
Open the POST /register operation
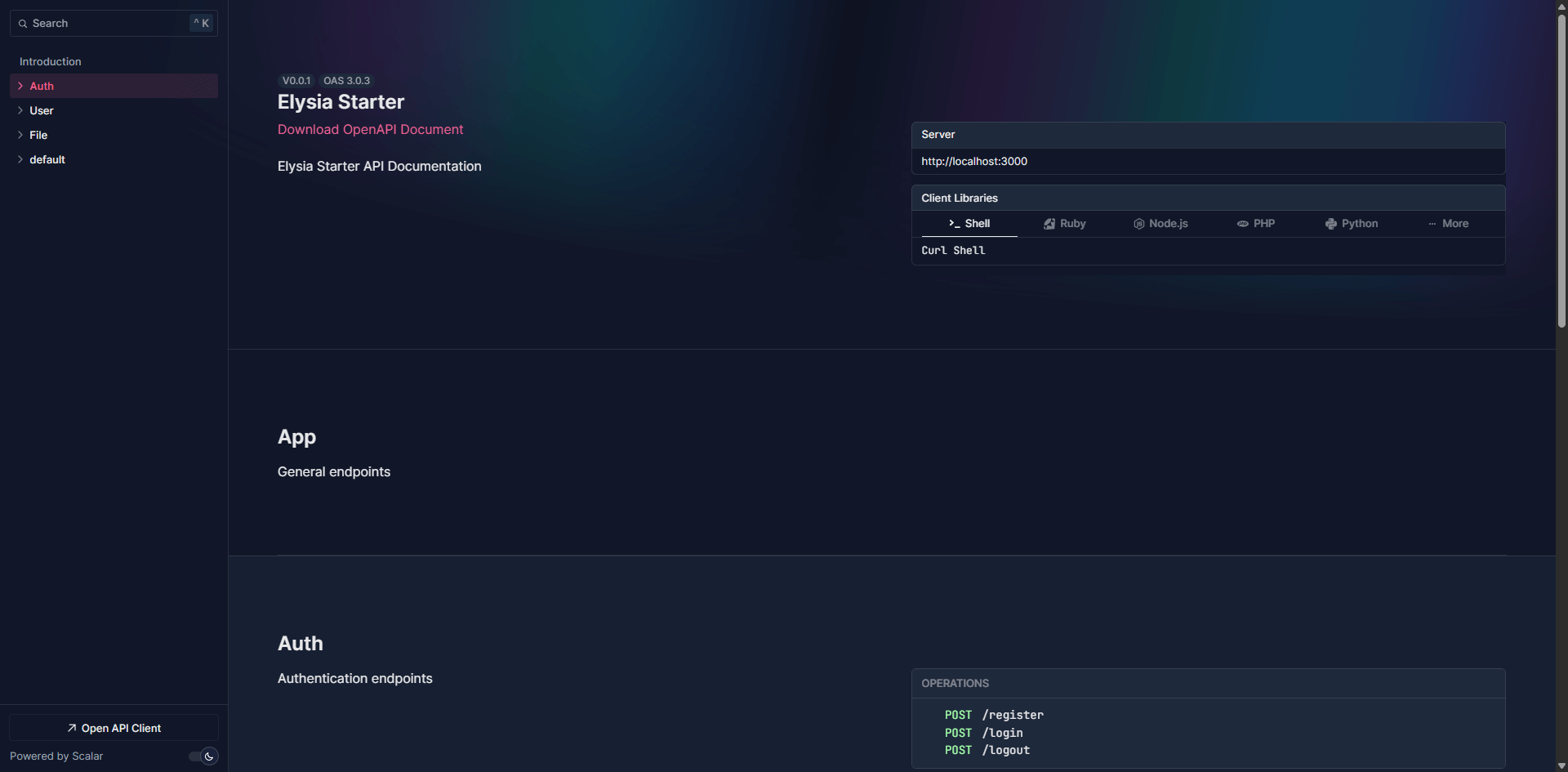tap(994, 715)
